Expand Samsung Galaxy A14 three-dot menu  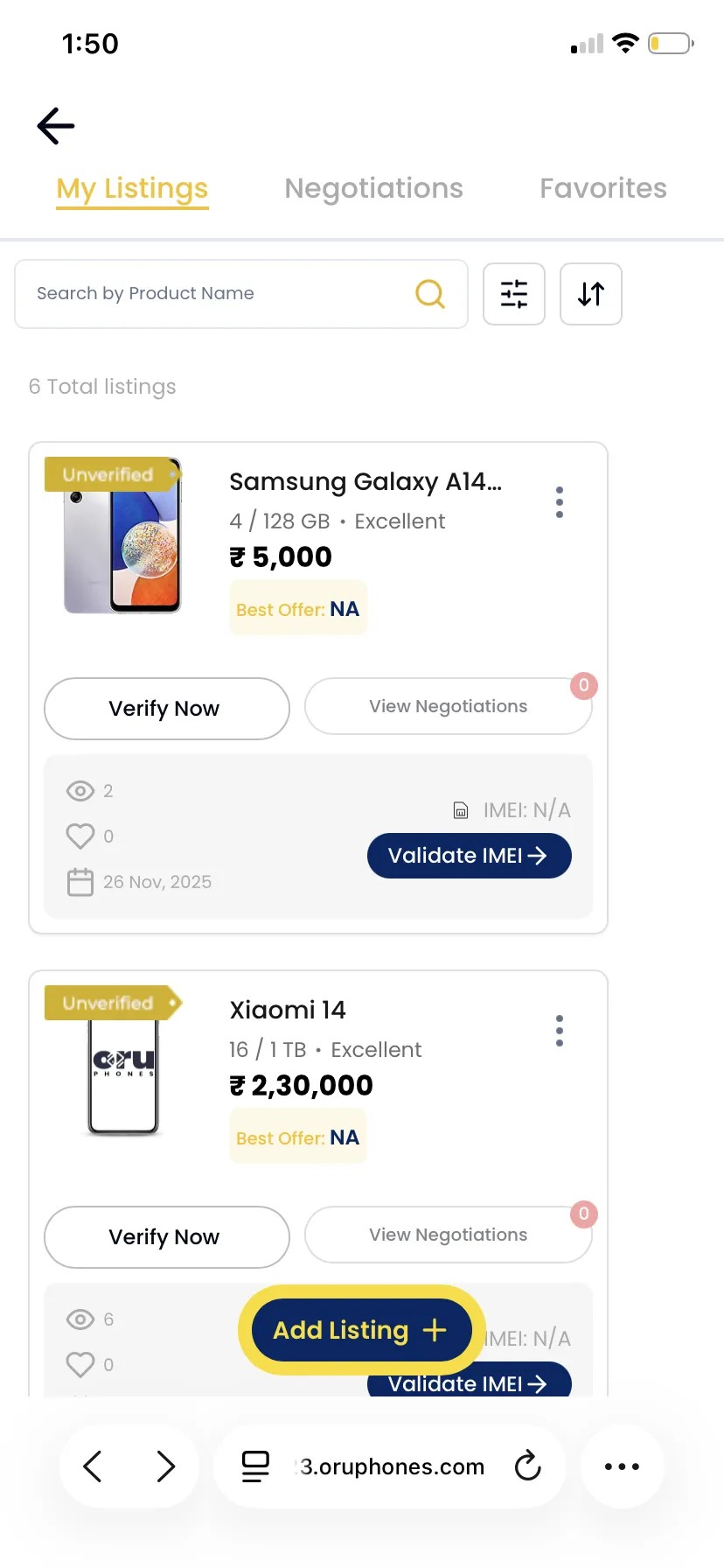[x=560, y=502]
